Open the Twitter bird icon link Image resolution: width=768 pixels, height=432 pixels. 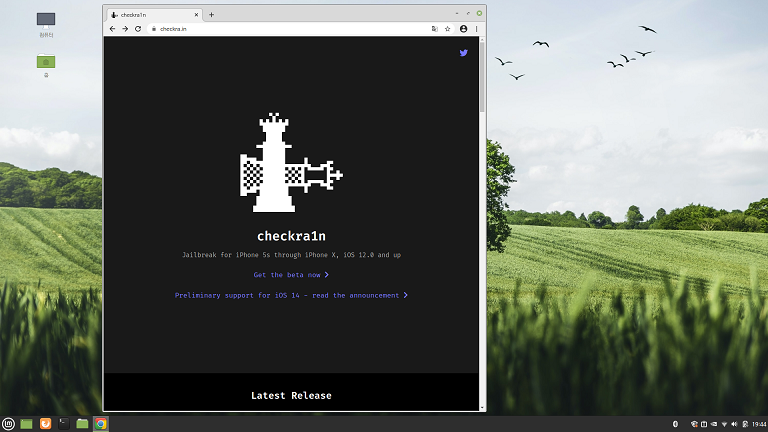pos(463,53)
